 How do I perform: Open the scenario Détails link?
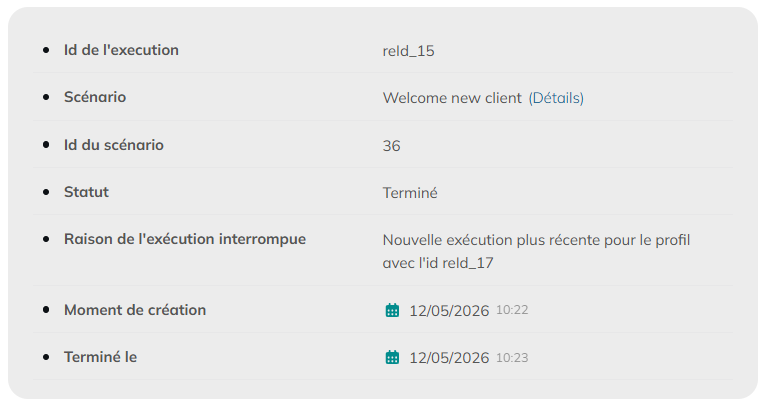[556, 98]
